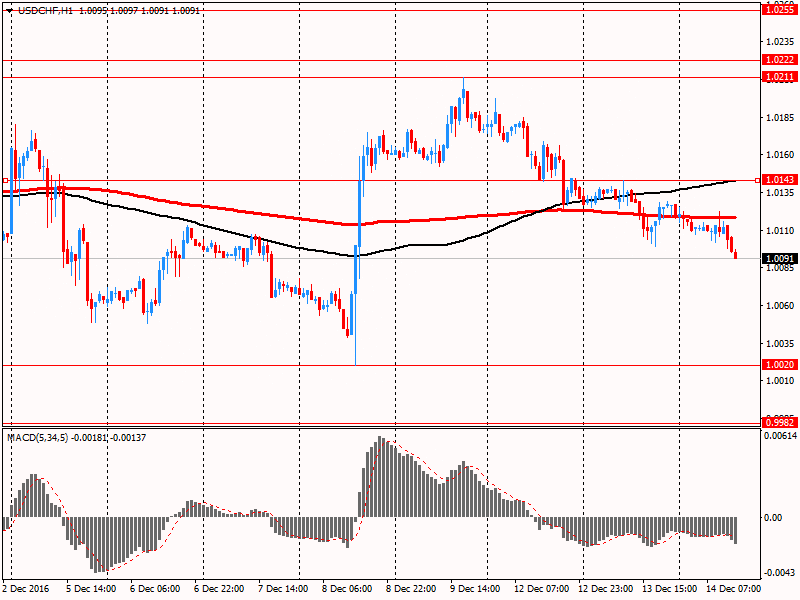Select the 1.0020 red price label
This screenshot has height=600, width=800.
coord(778,365)
